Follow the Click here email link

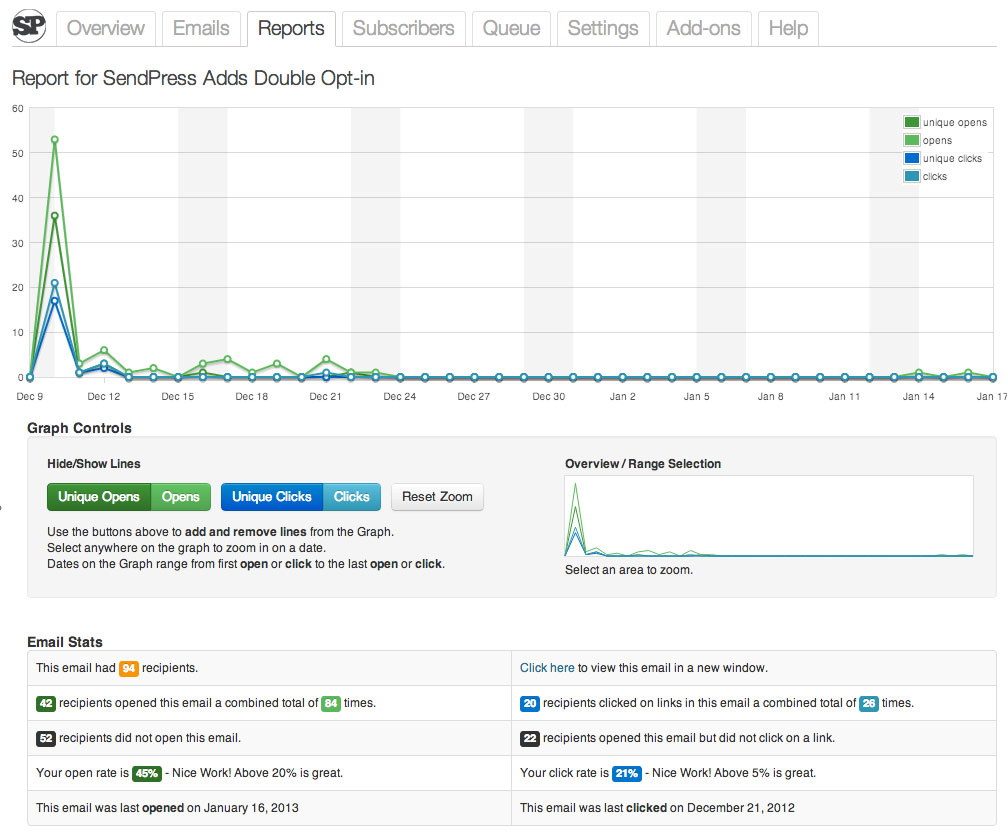pos(547,667)
